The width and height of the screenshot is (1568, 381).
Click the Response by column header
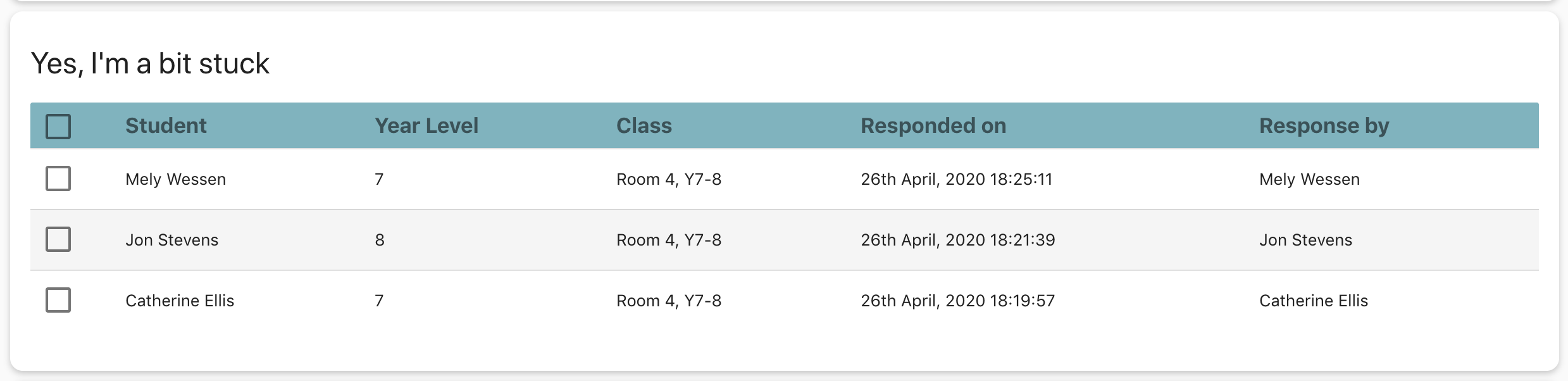pyautogui.click(x=1324, y=126)
